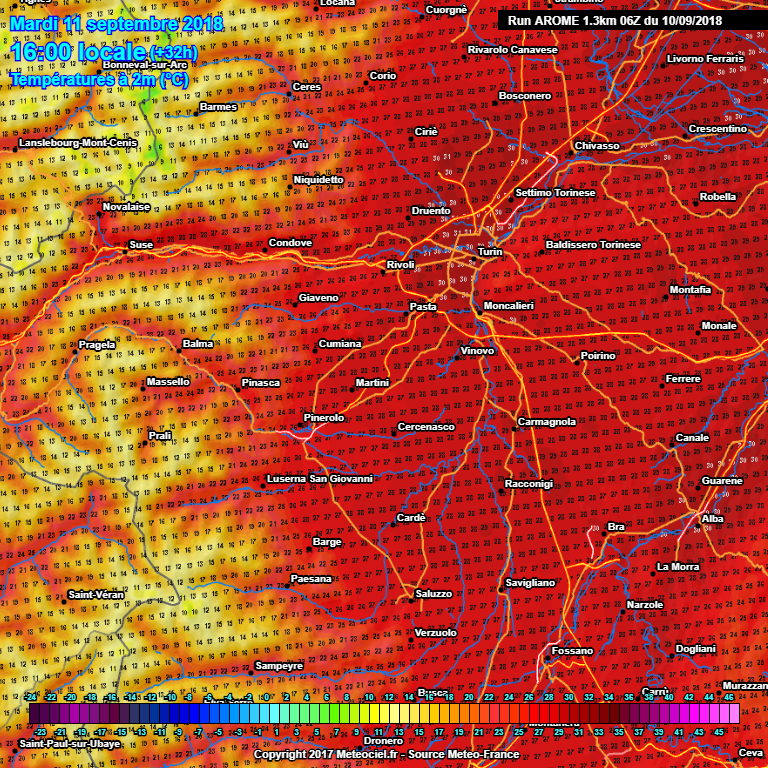
Task: Click the Verzuolo town label
Action: (435, 633)
